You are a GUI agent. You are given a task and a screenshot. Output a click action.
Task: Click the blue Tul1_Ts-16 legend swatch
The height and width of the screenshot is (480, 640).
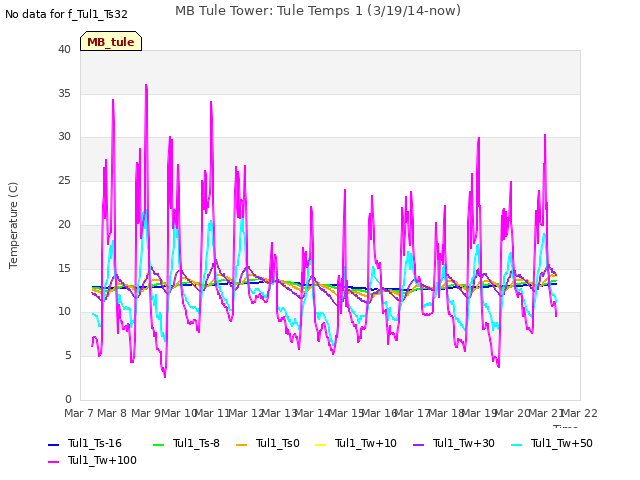(x=53, y=444)
